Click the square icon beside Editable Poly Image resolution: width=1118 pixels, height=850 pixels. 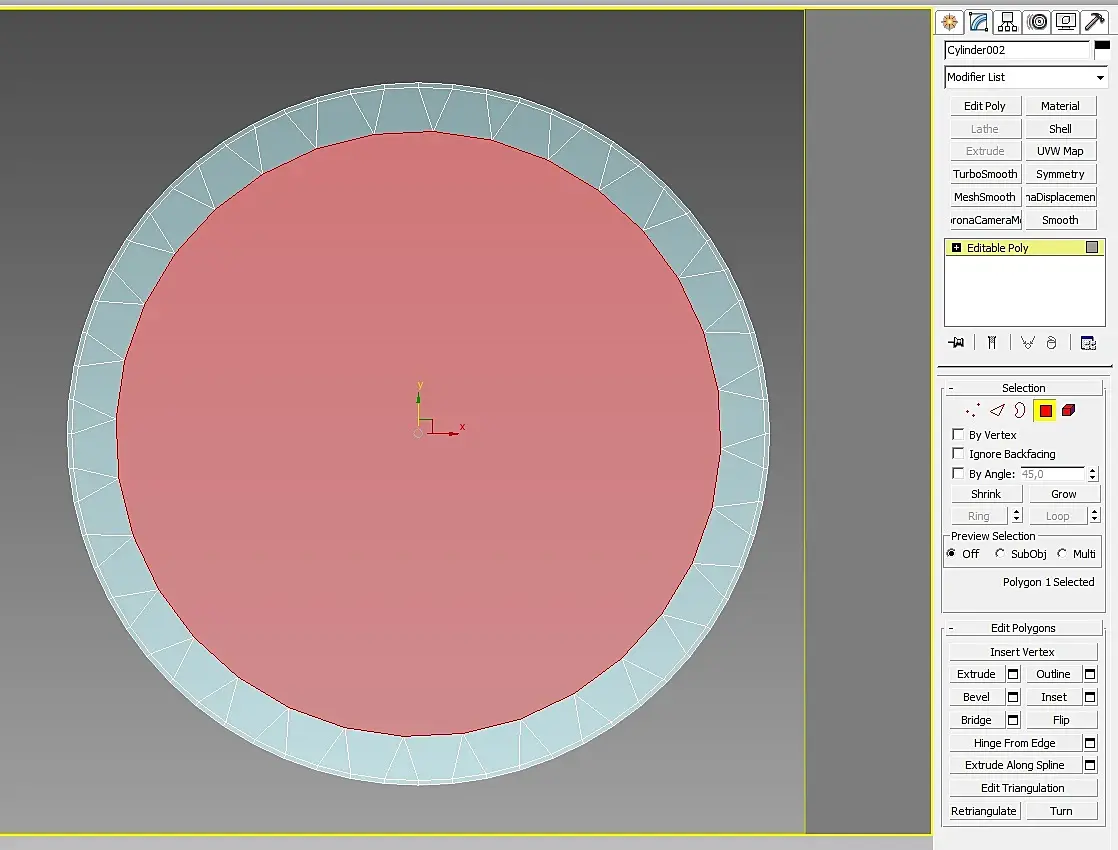pyautogui.click(x=1092, y=247)
